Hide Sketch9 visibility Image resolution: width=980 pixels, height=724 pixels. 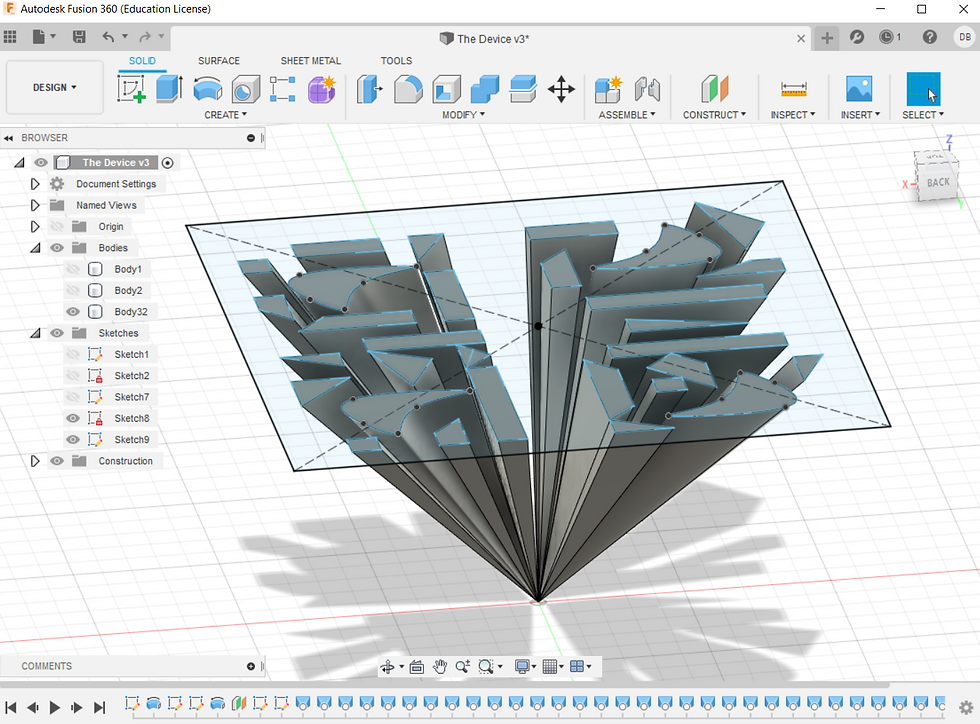click(x=73, y=440)
